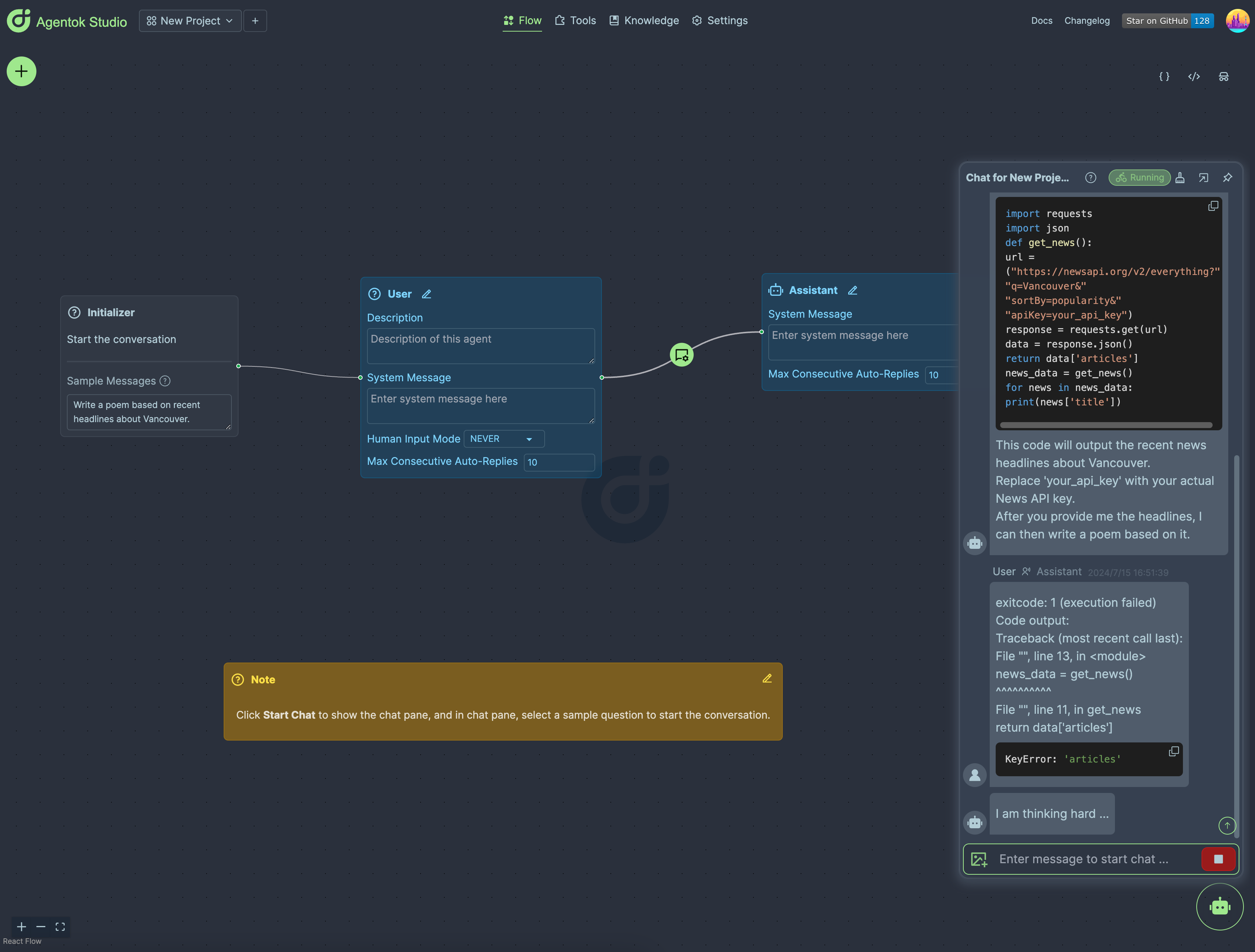Edit the User node name pencil
This screenshot has width=1255, height=952.
pos(427,294)
